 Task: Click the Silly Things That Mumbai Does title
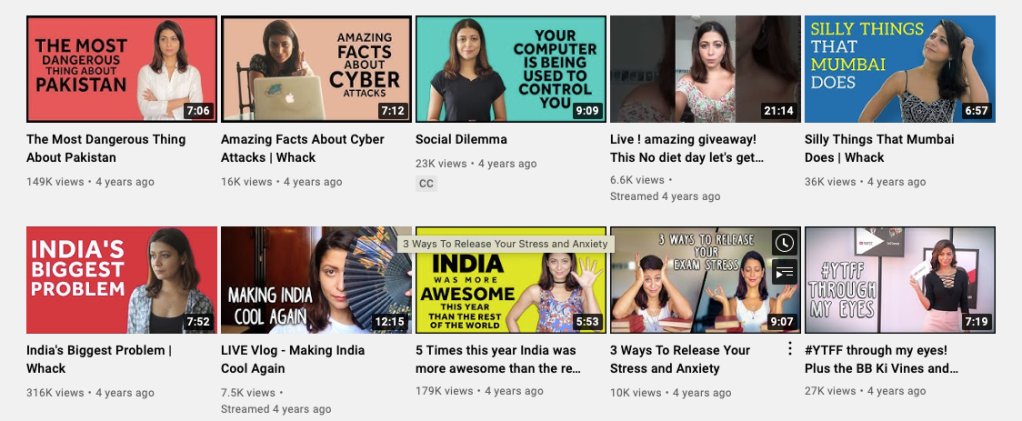click(879, 149)
